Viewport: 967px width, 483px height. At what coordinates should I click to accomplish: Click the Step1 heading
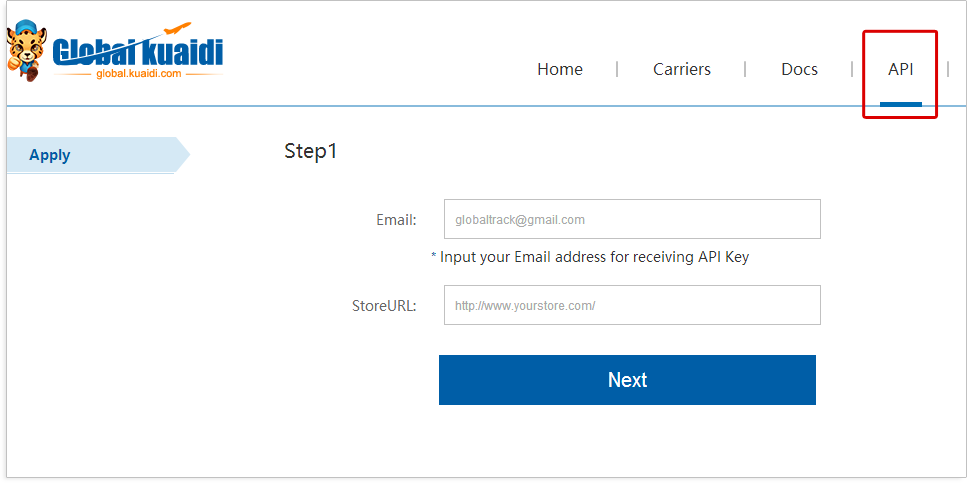click(311, 151)
